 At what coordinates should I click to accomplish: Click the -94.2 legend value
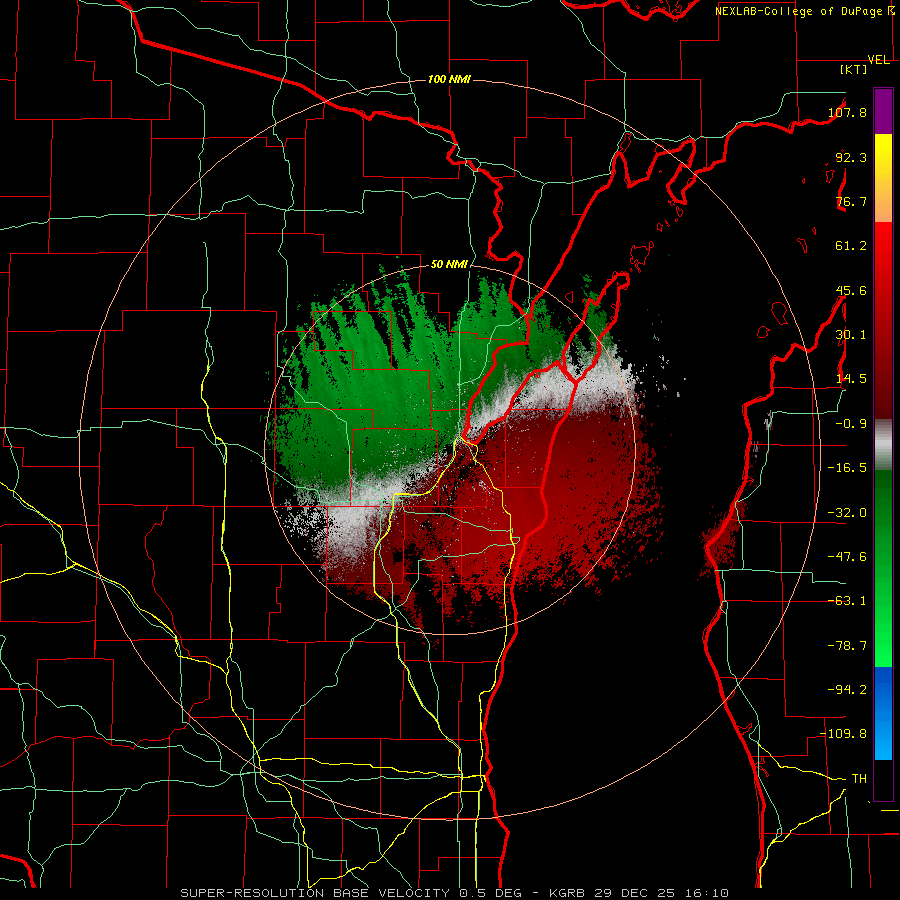click(847, 690)
